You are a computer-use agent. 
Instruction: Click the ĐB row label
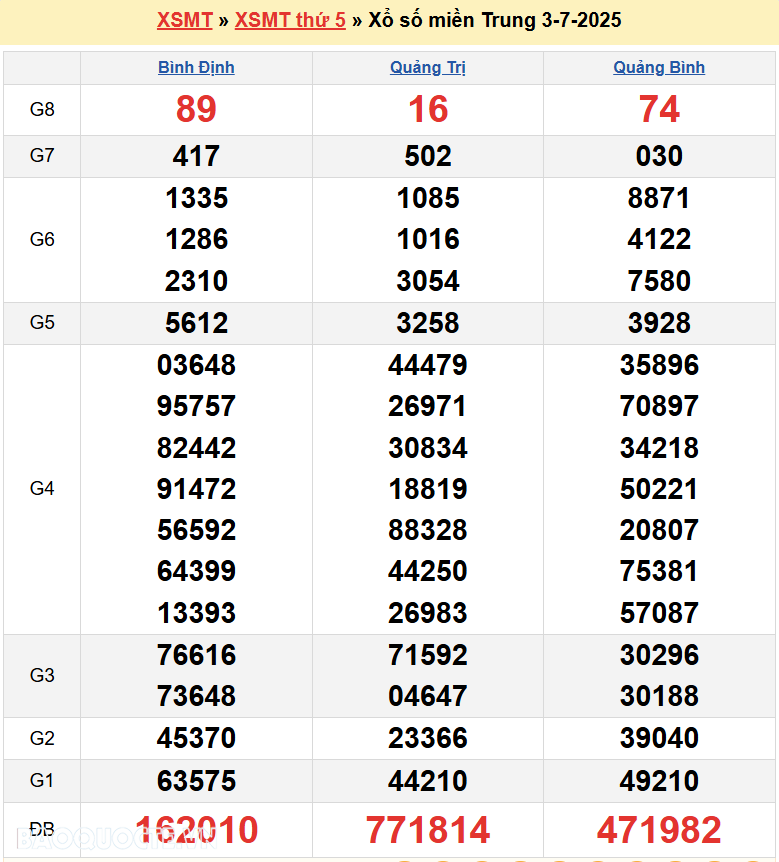pyautogui.click(x=42, y=830)
